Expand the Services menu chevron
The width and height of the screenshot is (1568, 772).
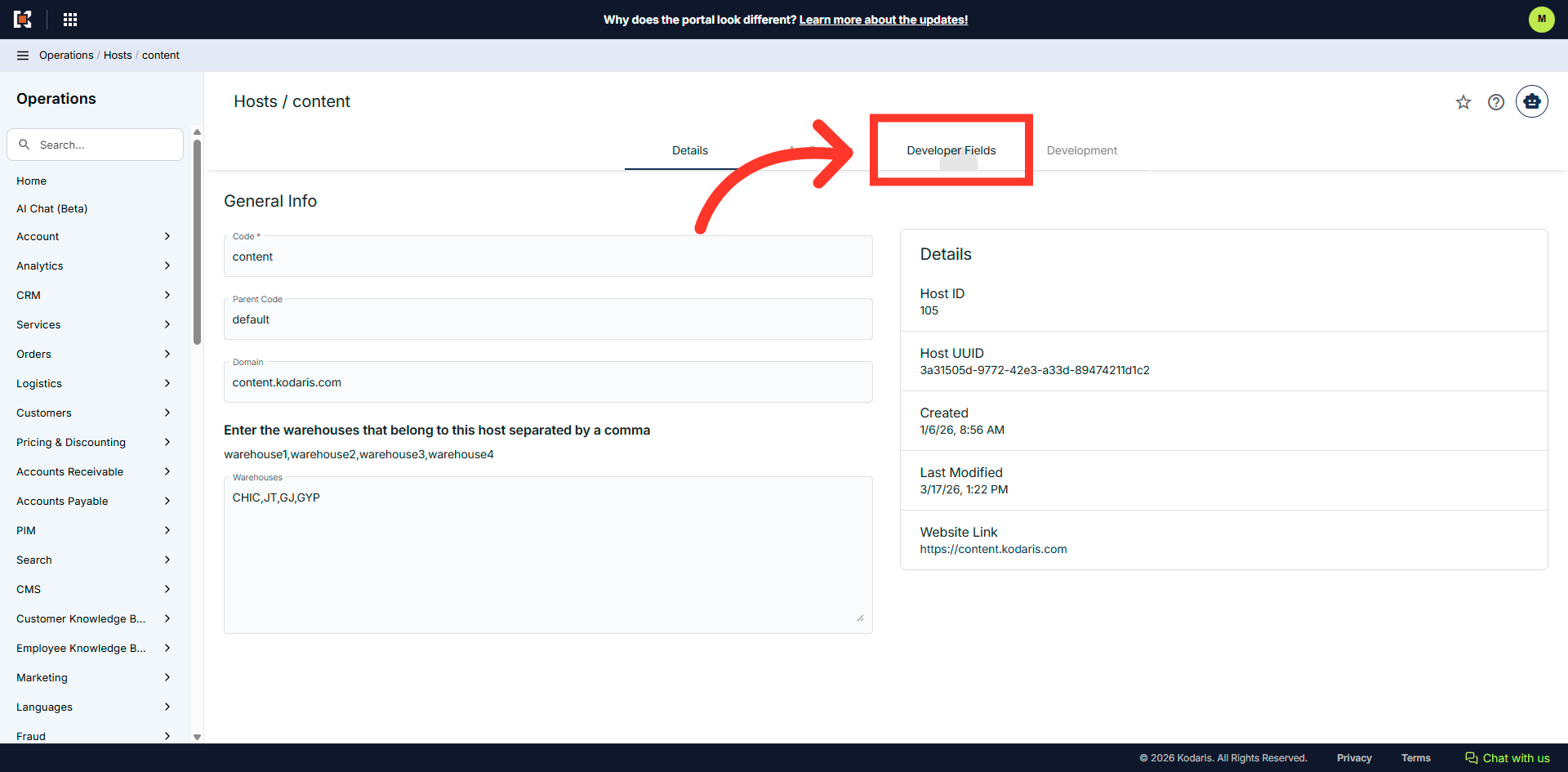pos(167,324)
